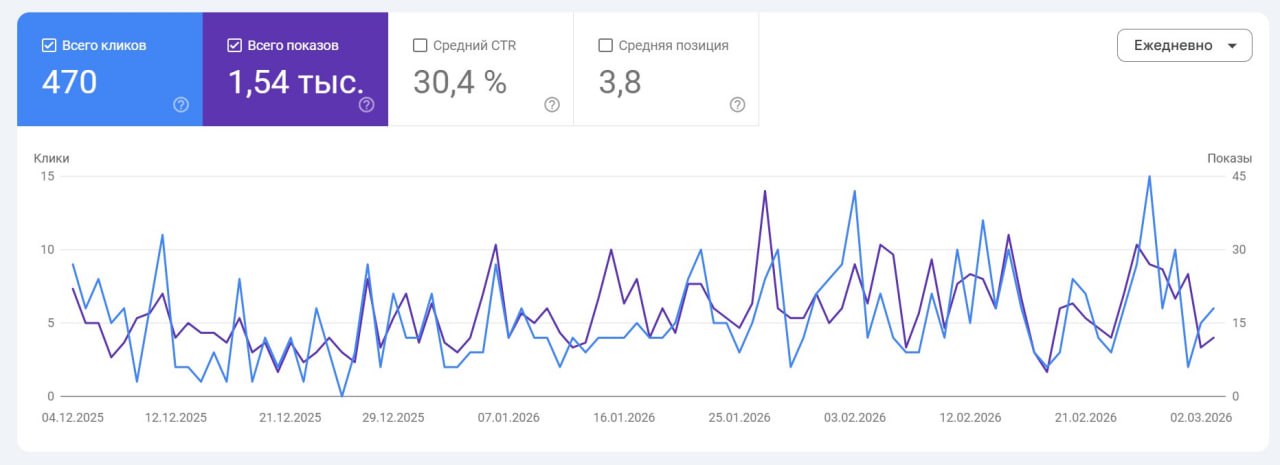The height and width of the screenshot is (465, 1280).
Task: Click the Клики axis label
Action: [x=52, y=158]
